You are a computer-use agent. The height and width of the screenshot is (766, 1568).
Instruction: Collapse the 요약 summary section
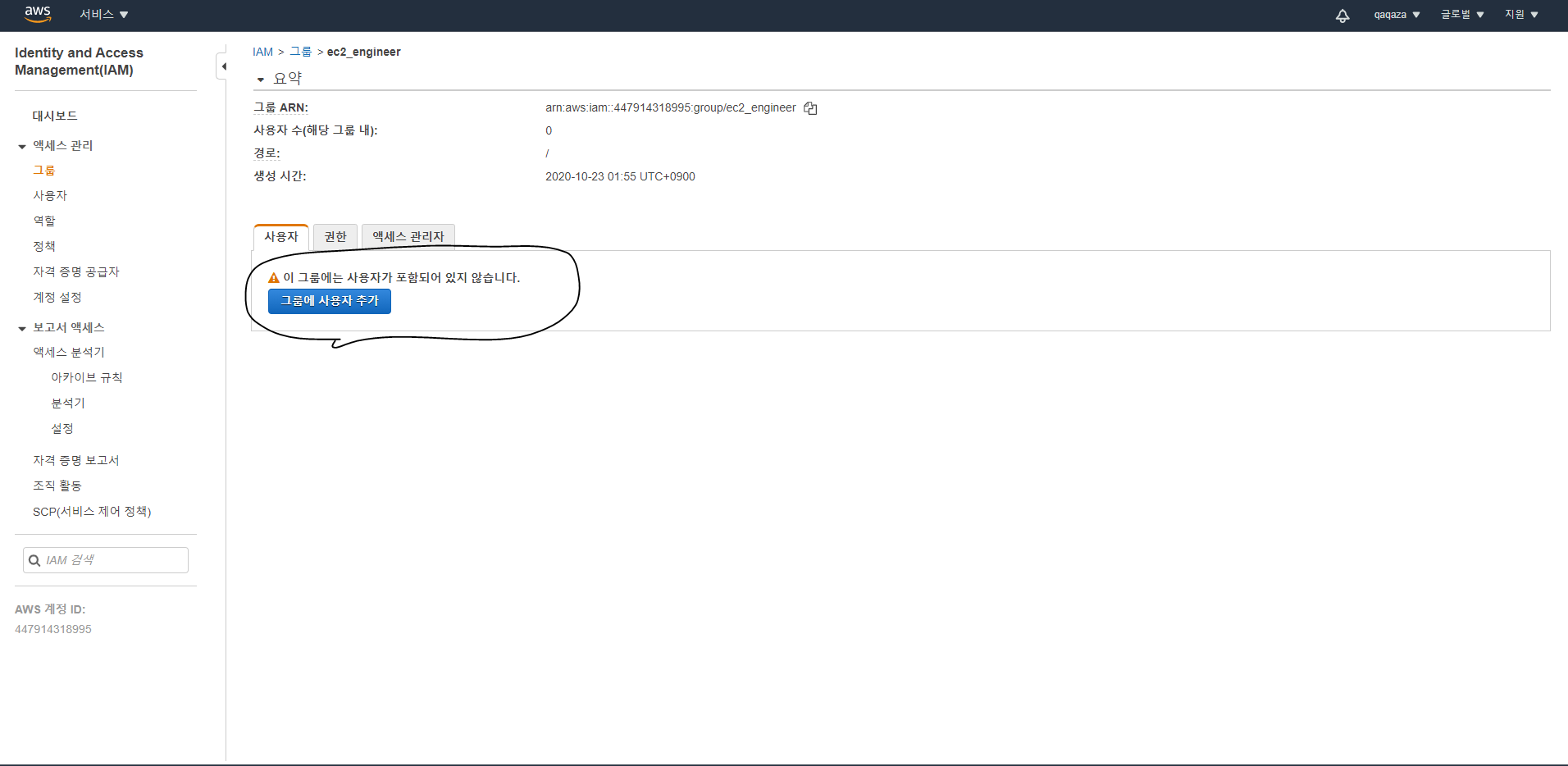tap(261, 80)
